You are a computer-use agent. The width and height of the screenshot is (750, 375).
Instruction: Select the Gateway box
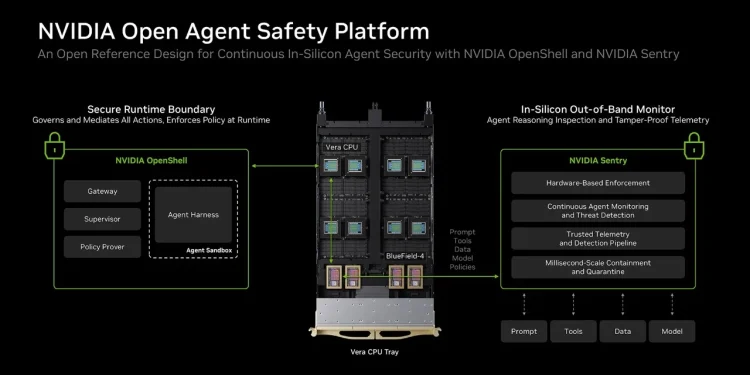tap(102, 191)
